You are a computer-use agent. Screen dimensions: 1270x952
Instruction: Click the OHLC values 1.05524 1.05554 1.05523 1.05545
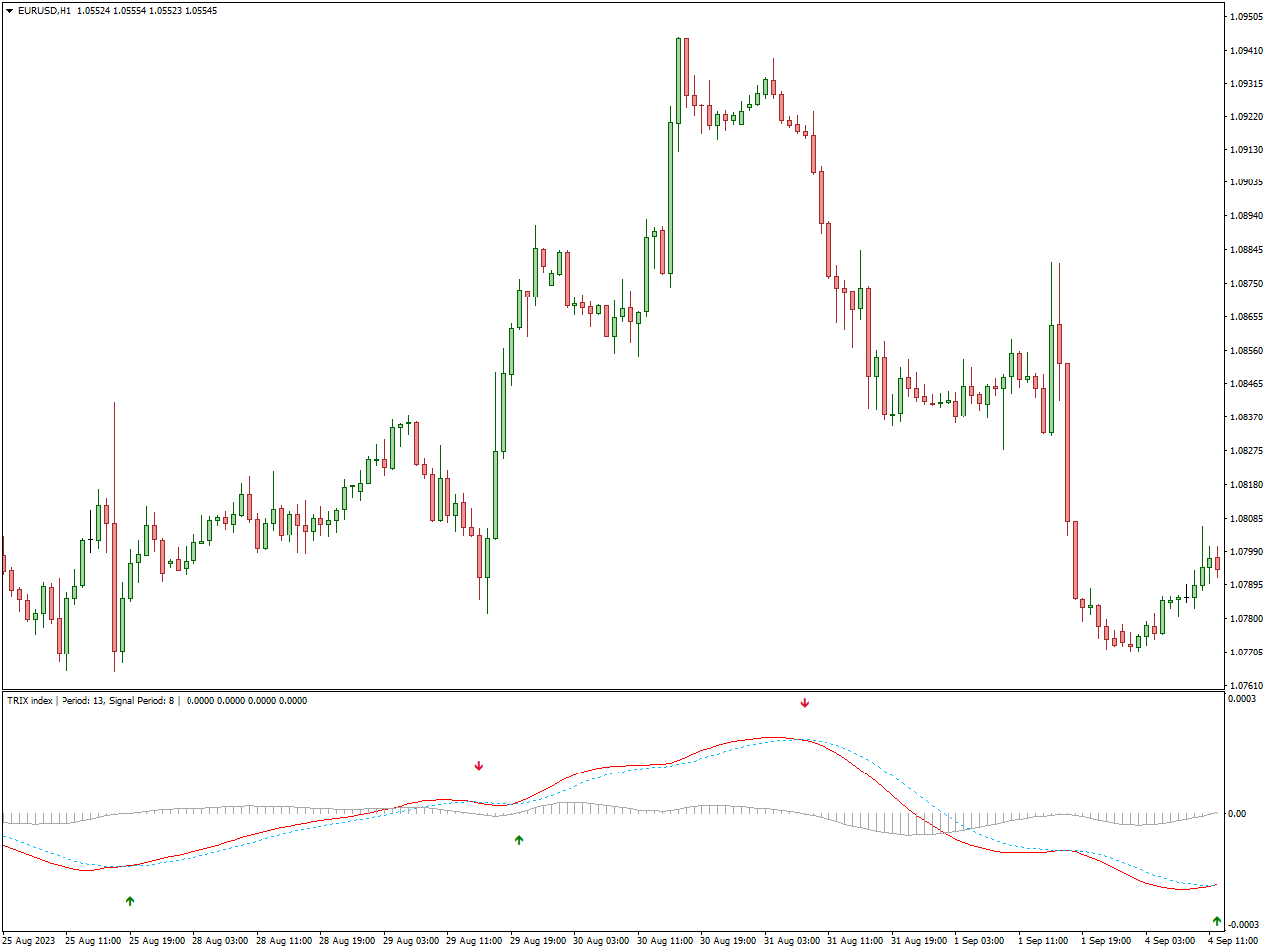(147, 11)
